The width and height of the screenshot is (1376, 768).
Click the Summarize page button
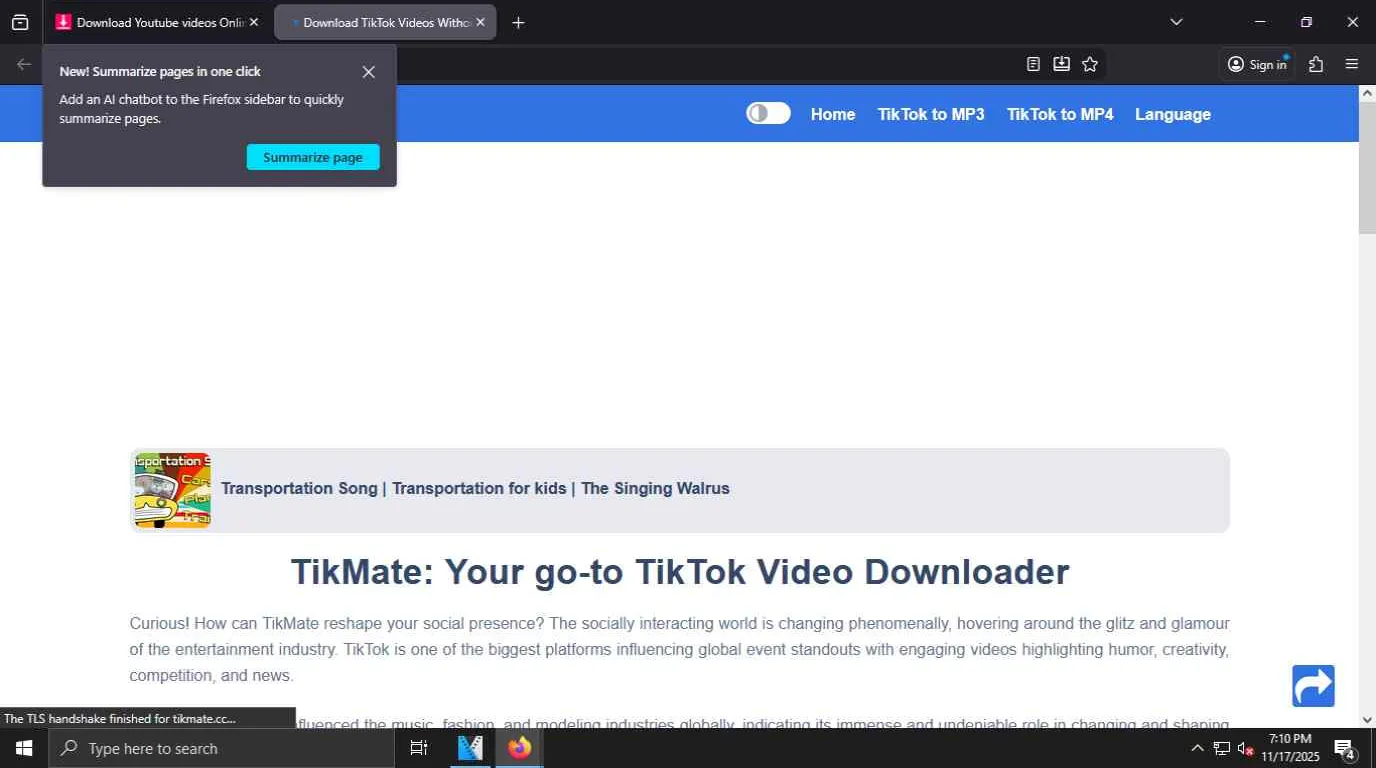[x=313, y=157]
